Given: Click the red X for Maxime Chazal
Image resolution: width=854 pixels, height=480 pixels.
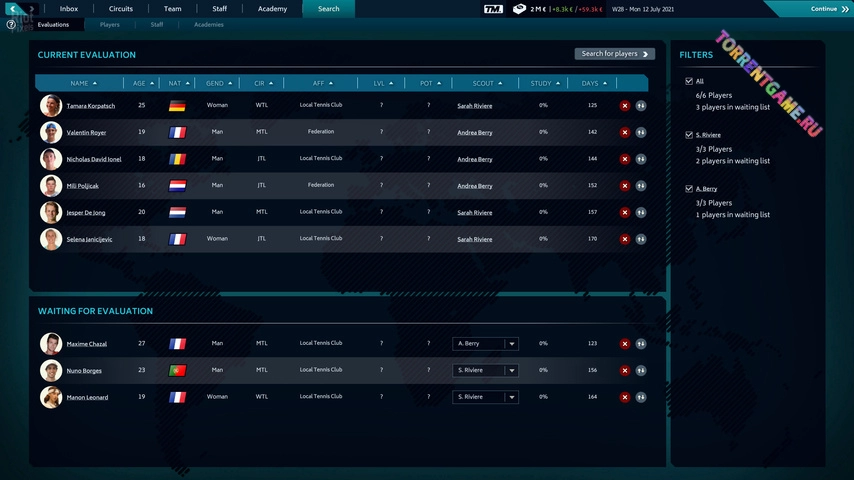Looking at the screenshot, I should tap(625, 344).
